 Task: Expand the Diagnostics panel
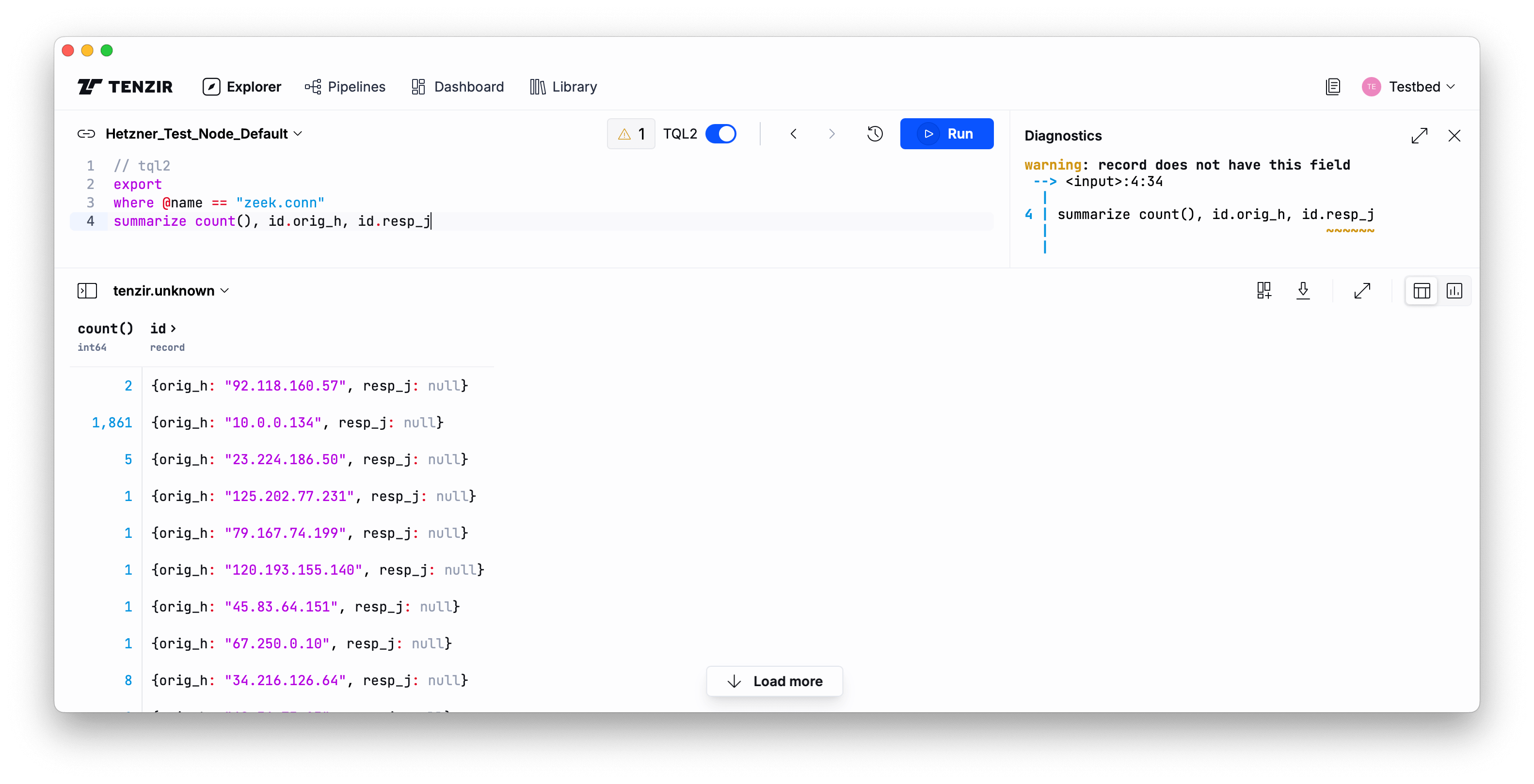(1419, 136)
